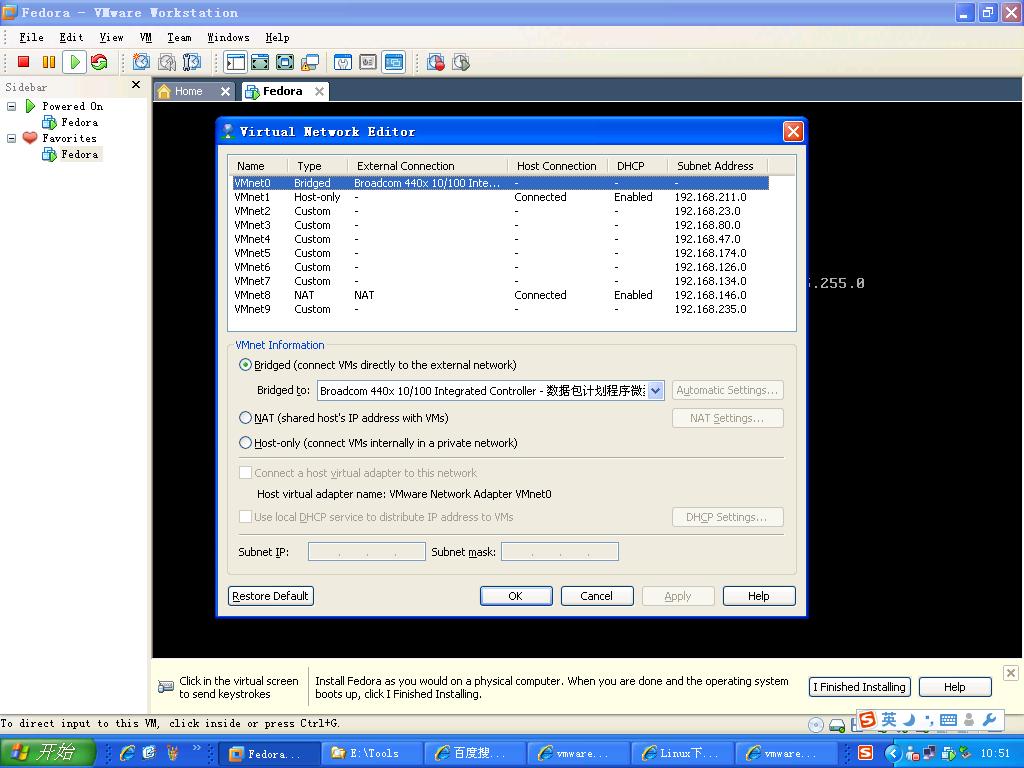Select NAT shared host's IP radio button
This screenshot has height=768, width=1024.
click(245, 418)
